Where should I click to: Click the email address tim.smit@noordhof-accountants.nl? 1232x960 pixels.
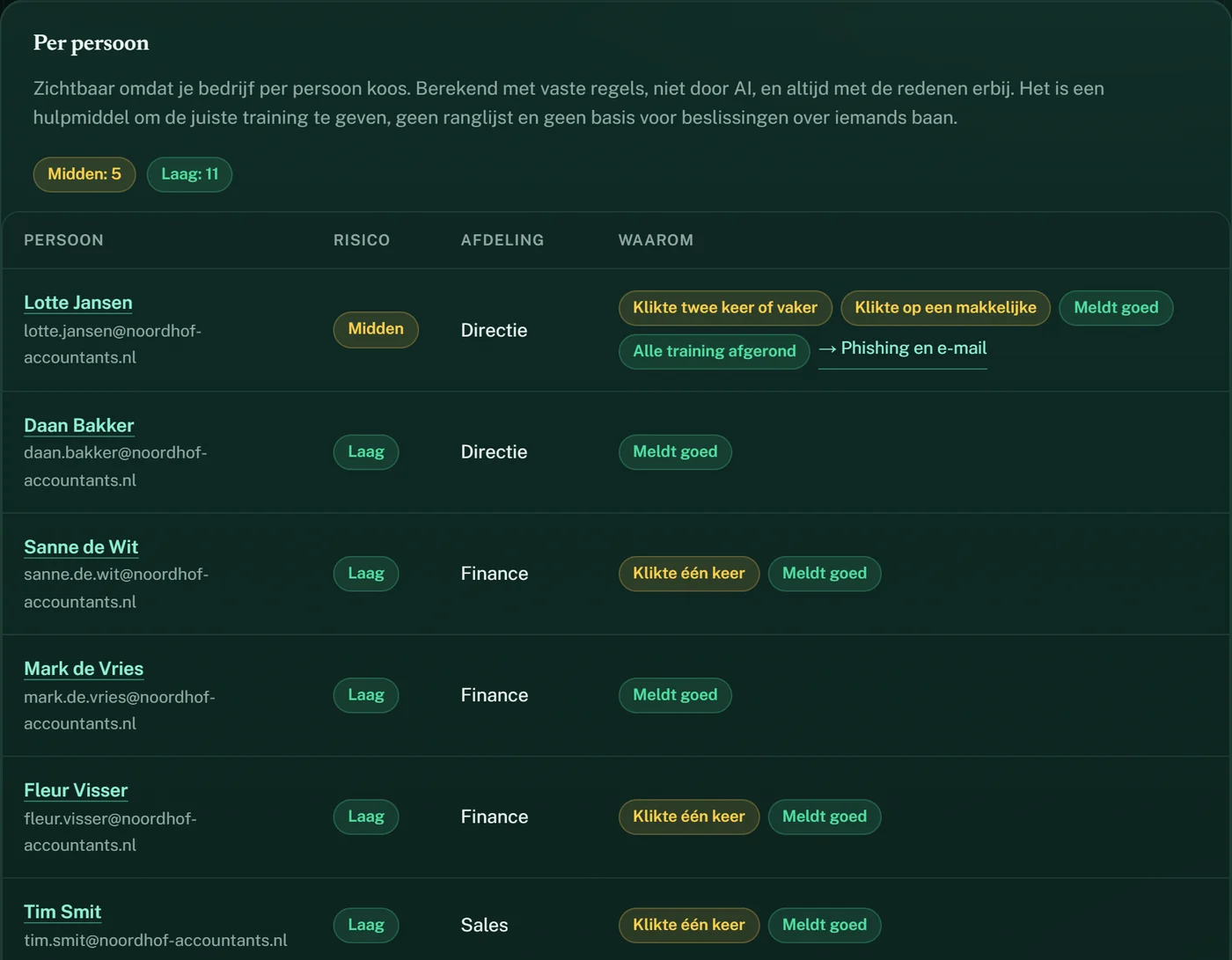156,941
